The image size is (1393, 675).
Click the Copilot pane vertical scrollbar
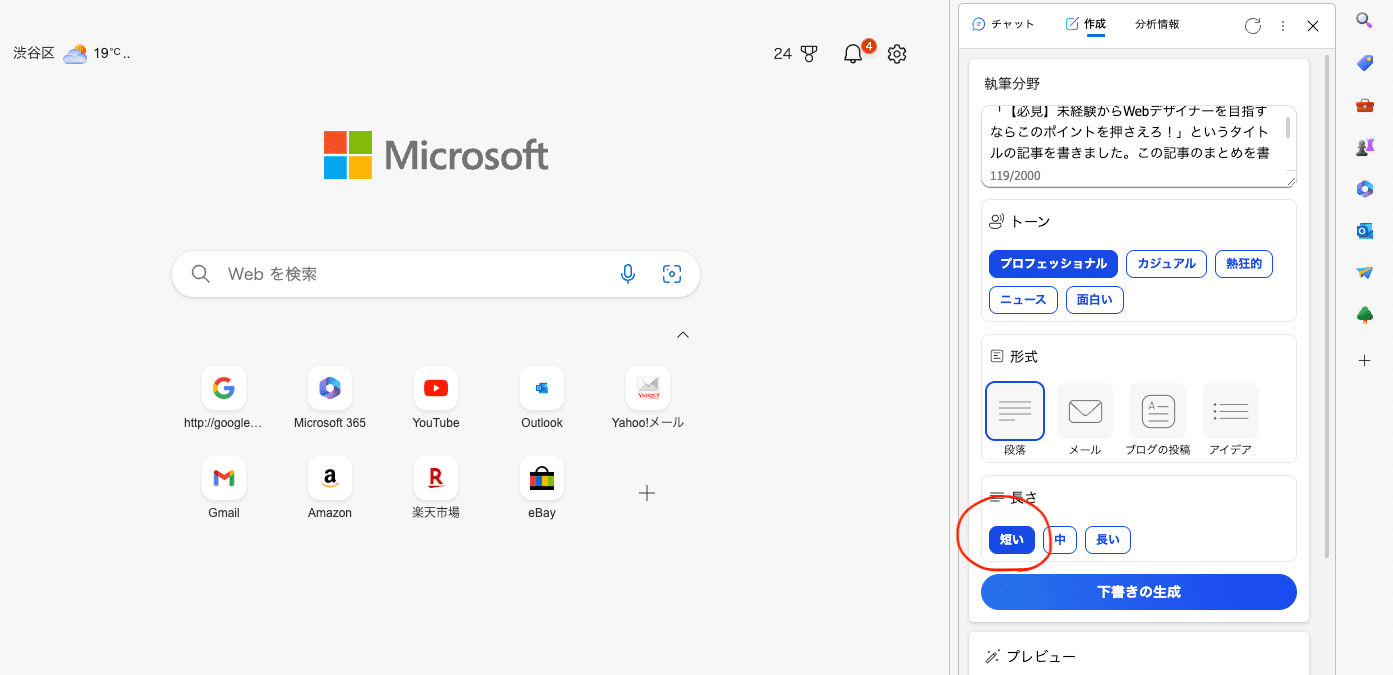(x=1328, y=305)
